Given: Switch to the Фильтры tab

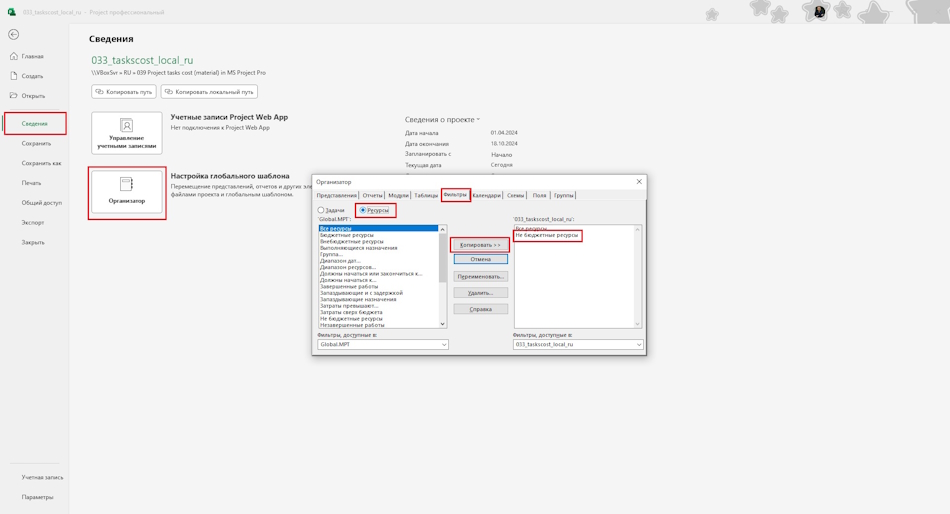Looking at the screenshot, I should (455, 195).
